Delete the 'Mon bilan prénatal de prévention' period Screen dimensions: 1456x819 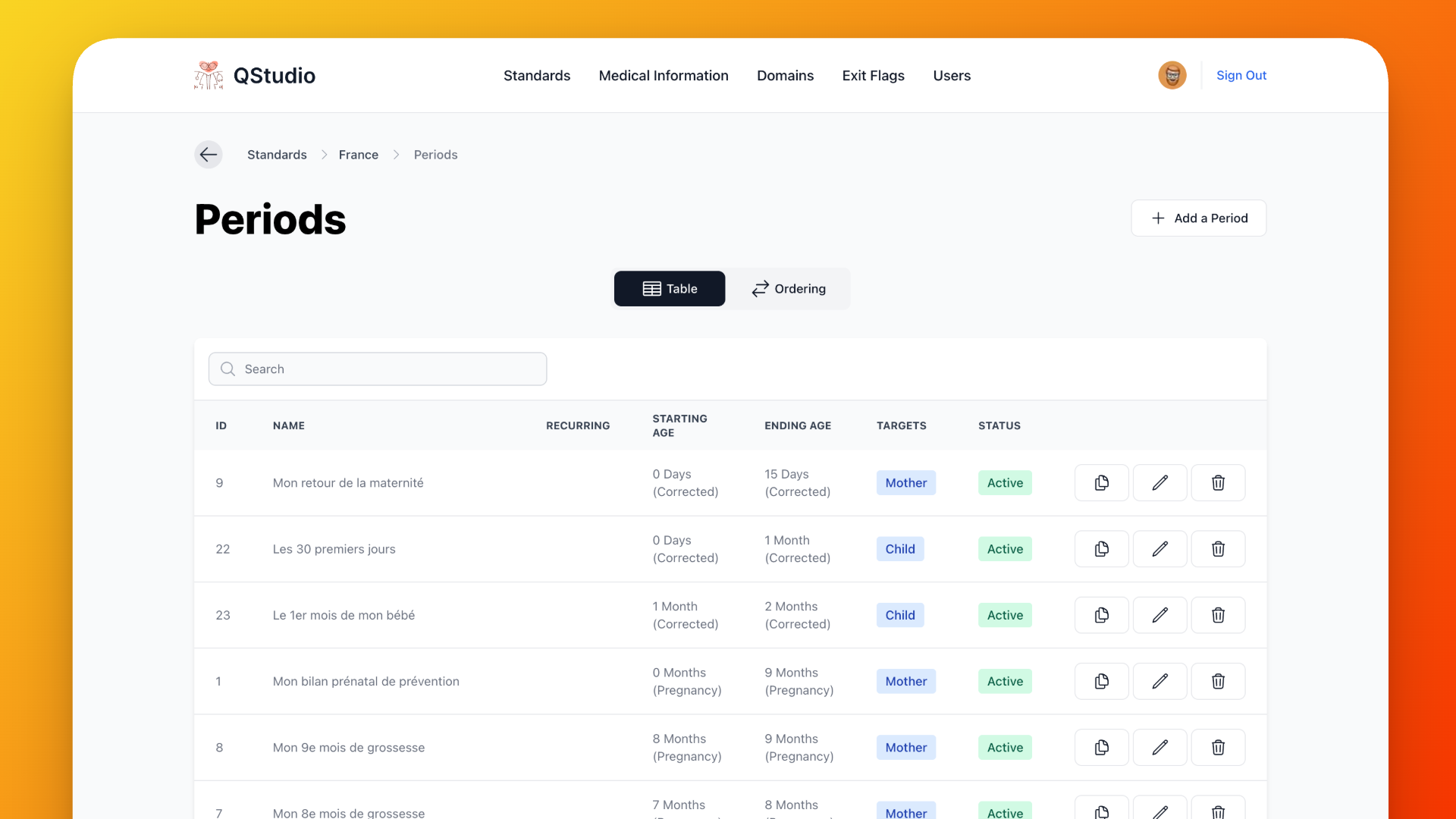[1219, 681]
